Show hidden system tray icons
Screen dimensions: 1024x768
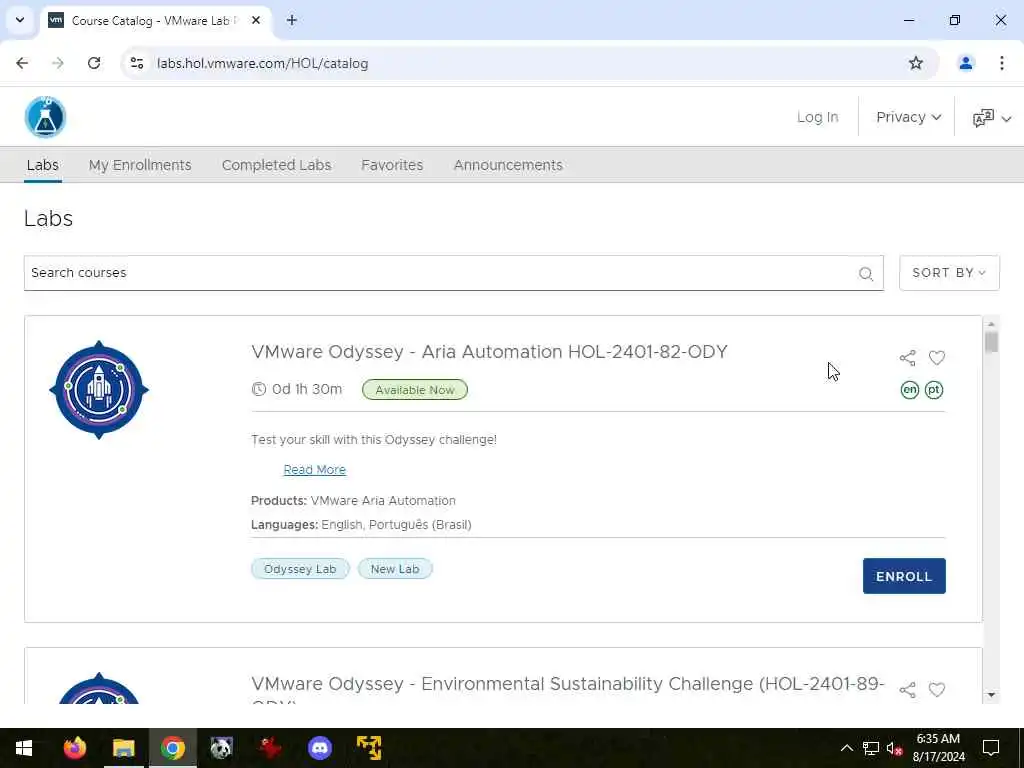click(846, 748)
